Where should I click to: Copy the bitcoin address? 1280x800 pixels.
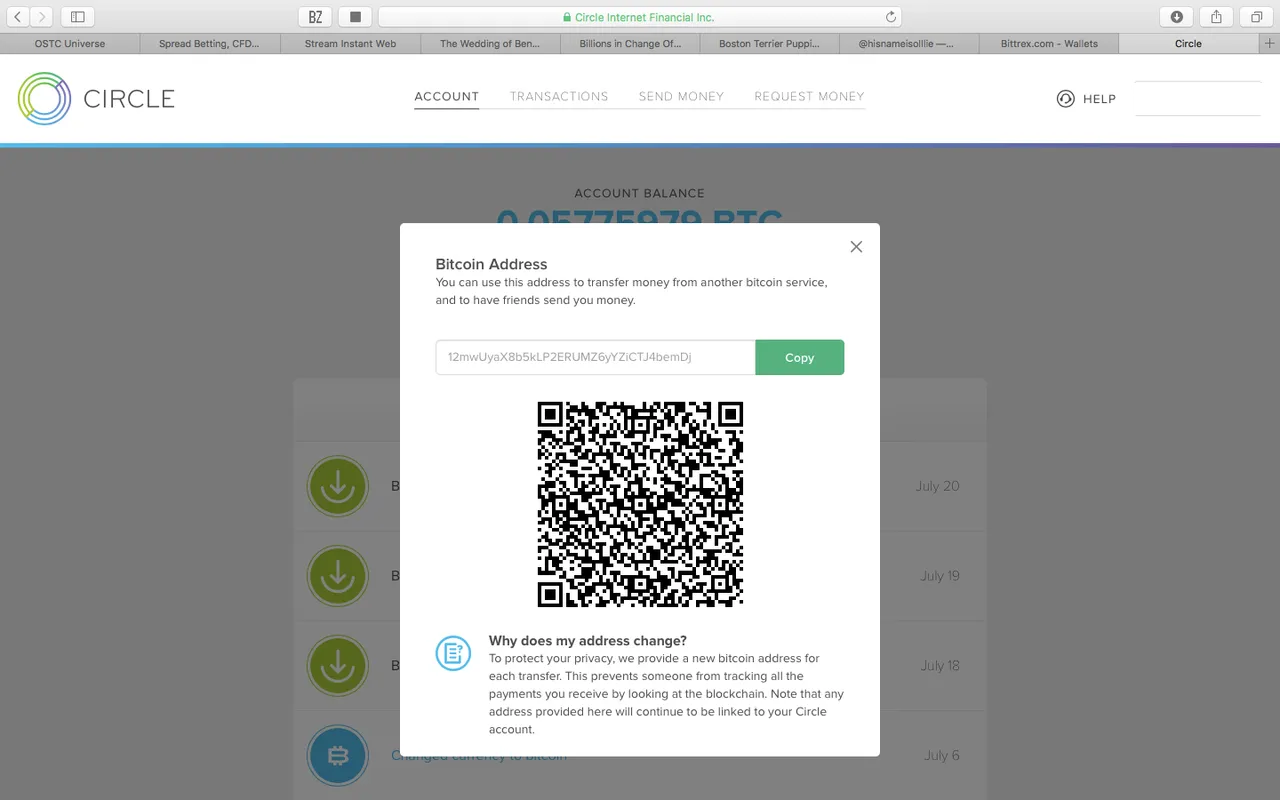point(799,357)
